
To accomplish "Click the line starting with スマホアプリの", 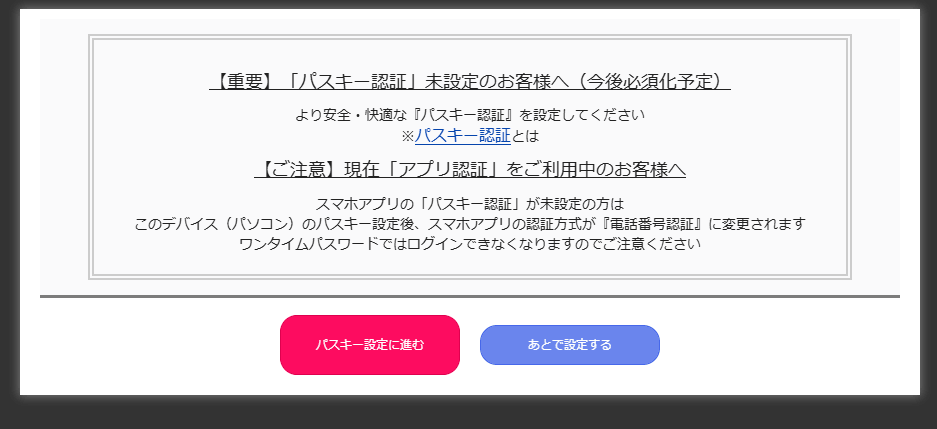I will coord(470,204).
